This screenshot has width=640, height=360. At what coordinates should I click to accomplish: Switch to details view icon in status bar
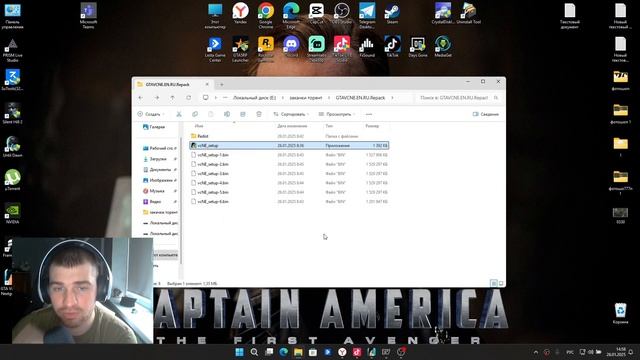(x=493, y=283)
